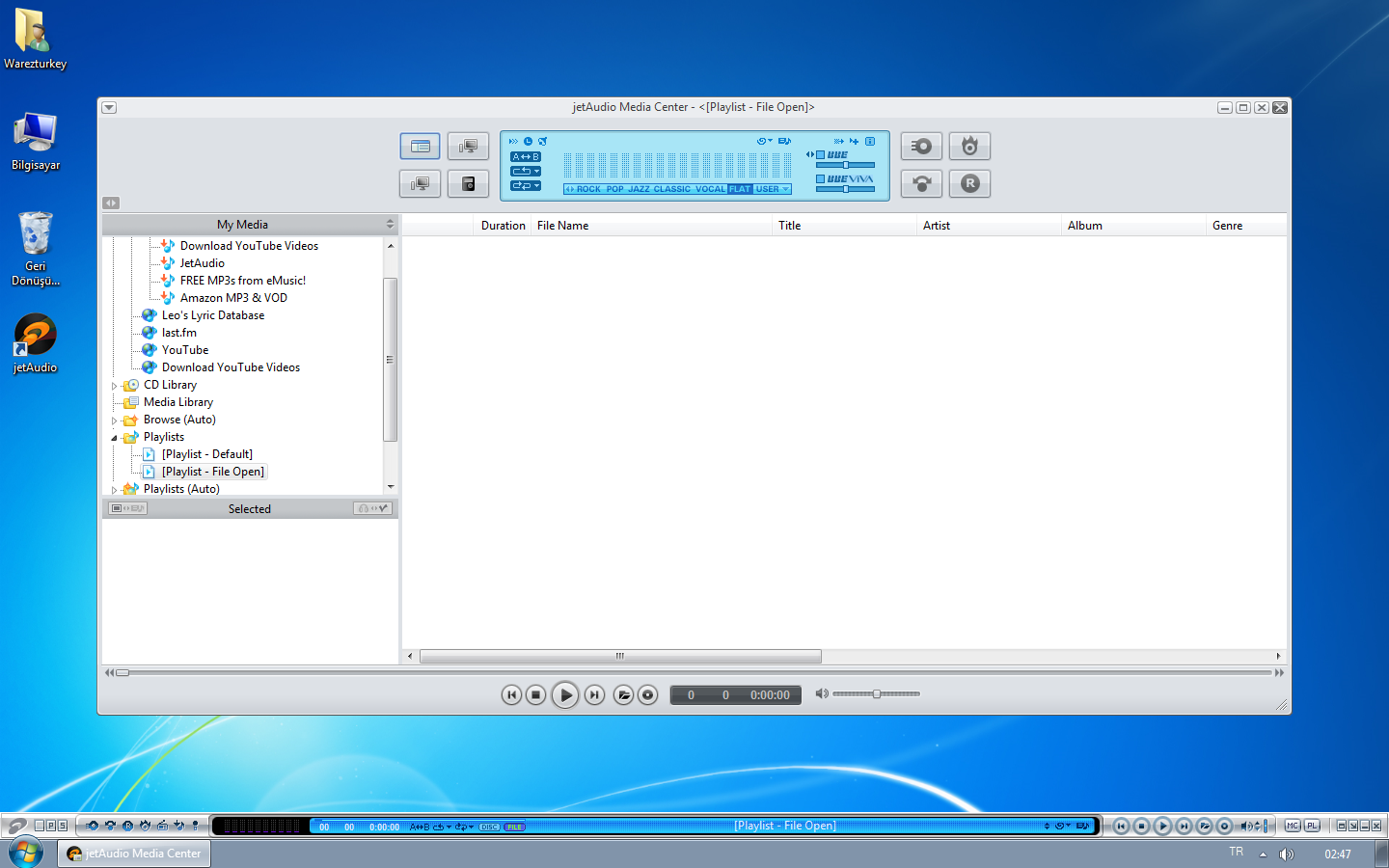Click the play button on the jetAudio toolbar band
The width and height of the screenshot is (1389, 868).
[x=1162, y=826]
